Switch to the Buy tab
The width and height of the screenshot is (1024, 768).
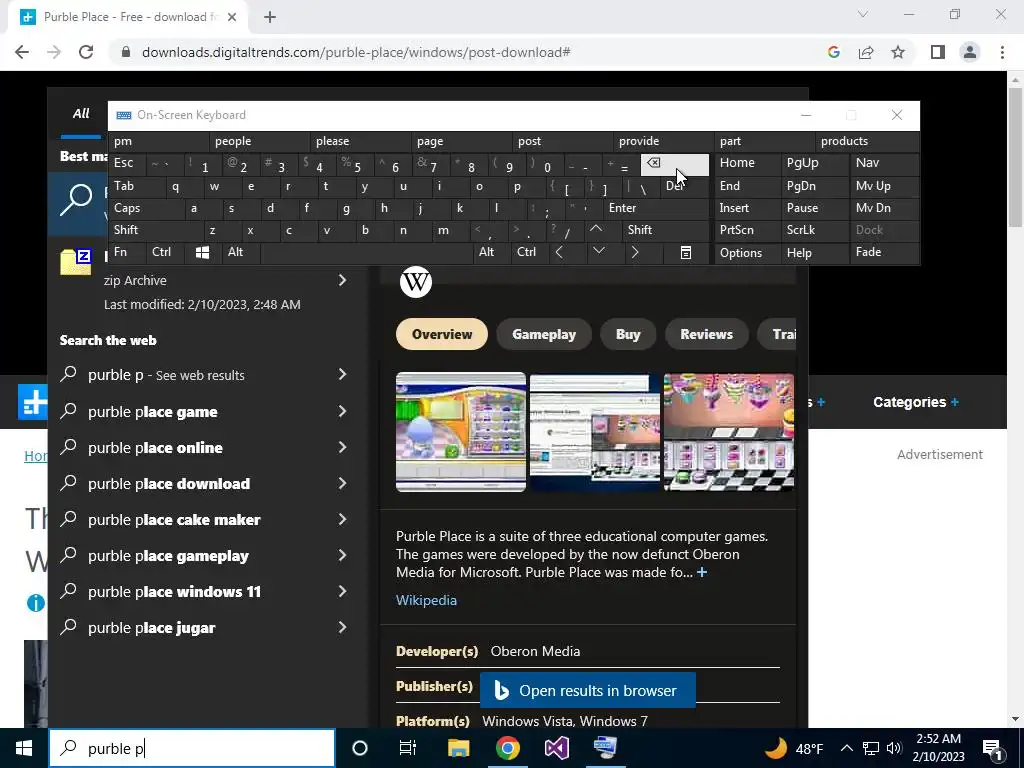pos(628,334)
